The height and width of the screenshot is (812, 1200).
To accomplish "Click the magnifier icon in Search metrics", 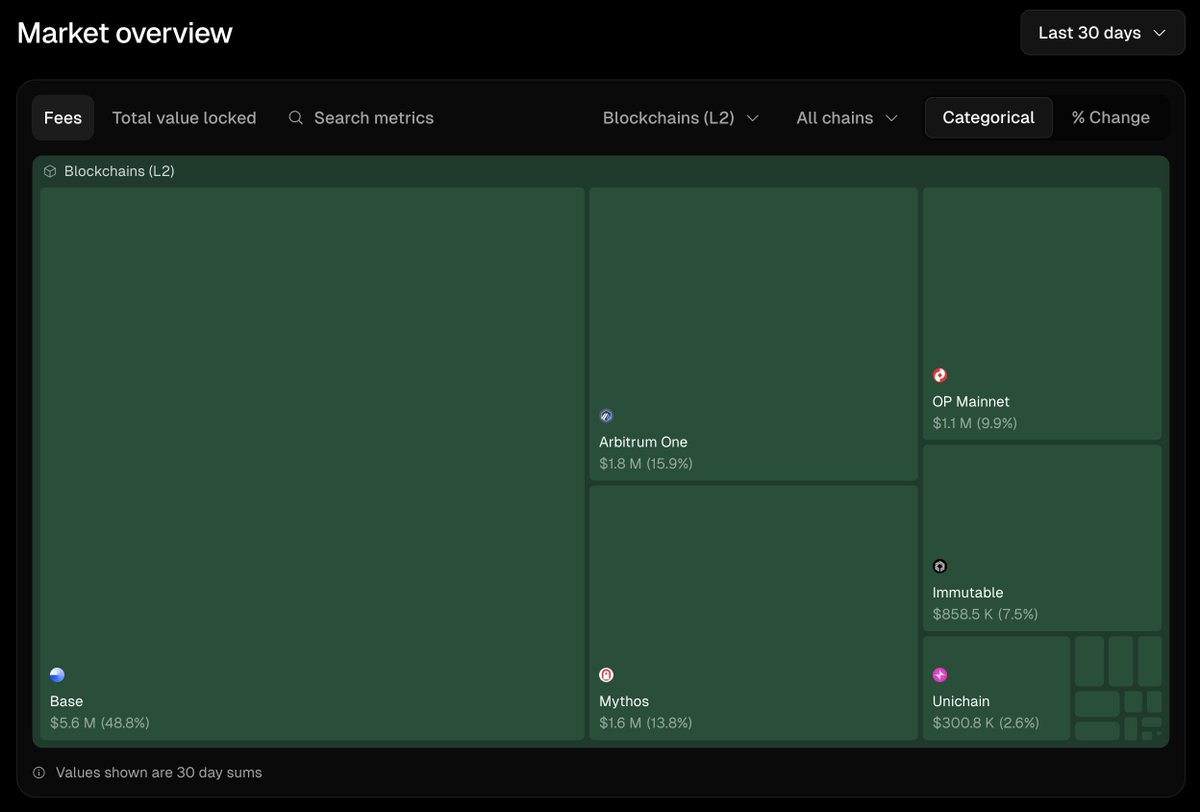I will [296, 118].
